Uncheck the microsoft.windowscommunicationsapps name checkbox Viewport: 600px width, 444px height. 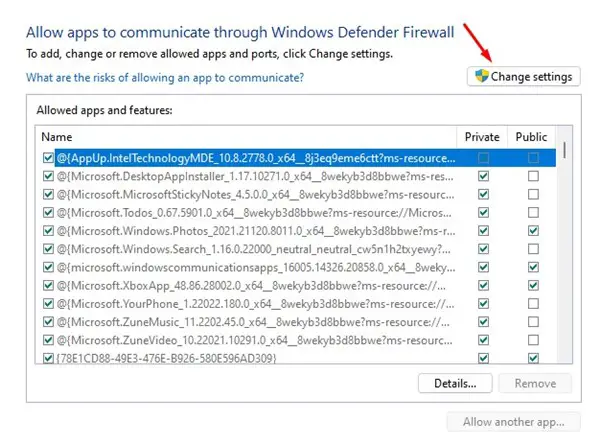(x=48, y=267)
